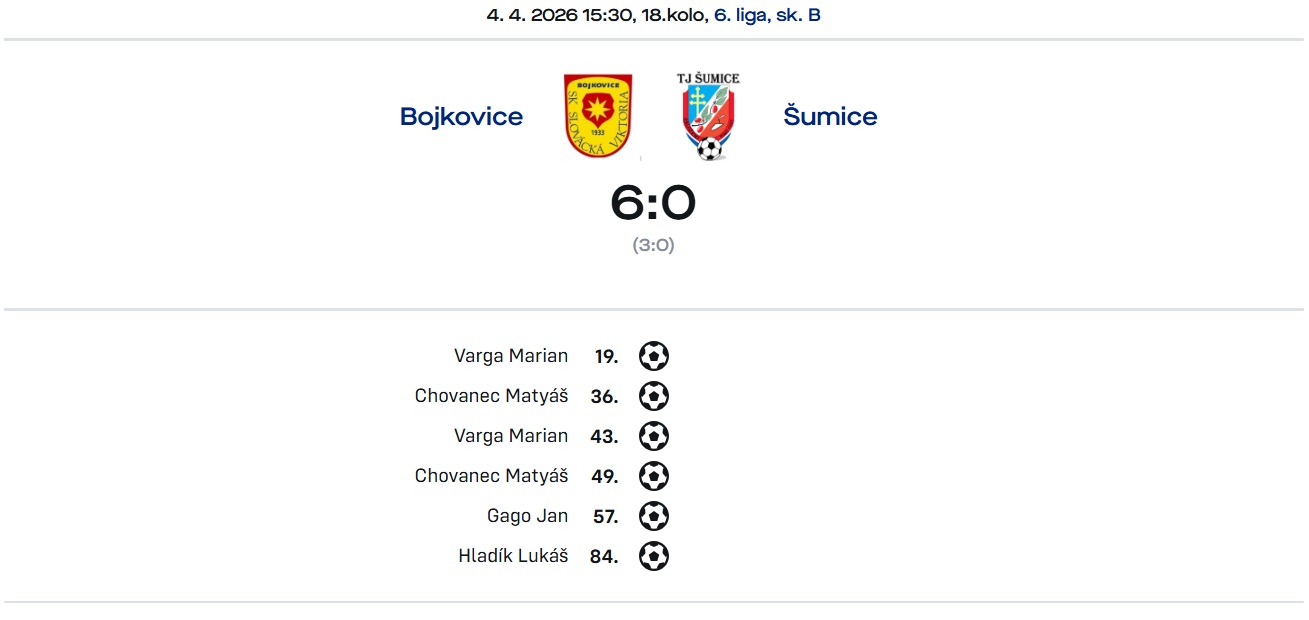Open the Šumice team name link
This screenshot has width=1309, height=620.
(830, 116)
